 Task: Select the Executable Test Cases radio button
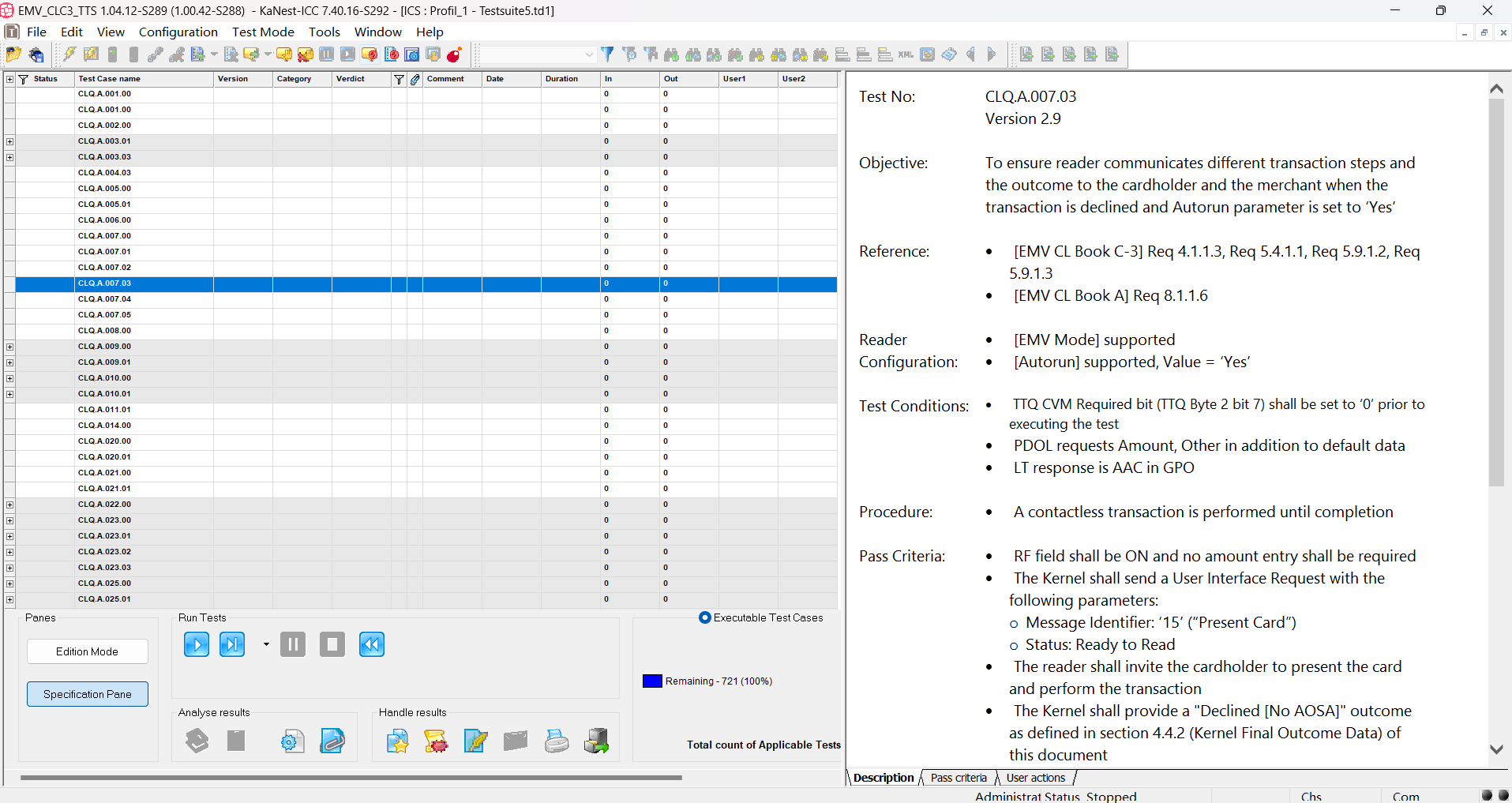pyautogui.click(x=705, y=617)
